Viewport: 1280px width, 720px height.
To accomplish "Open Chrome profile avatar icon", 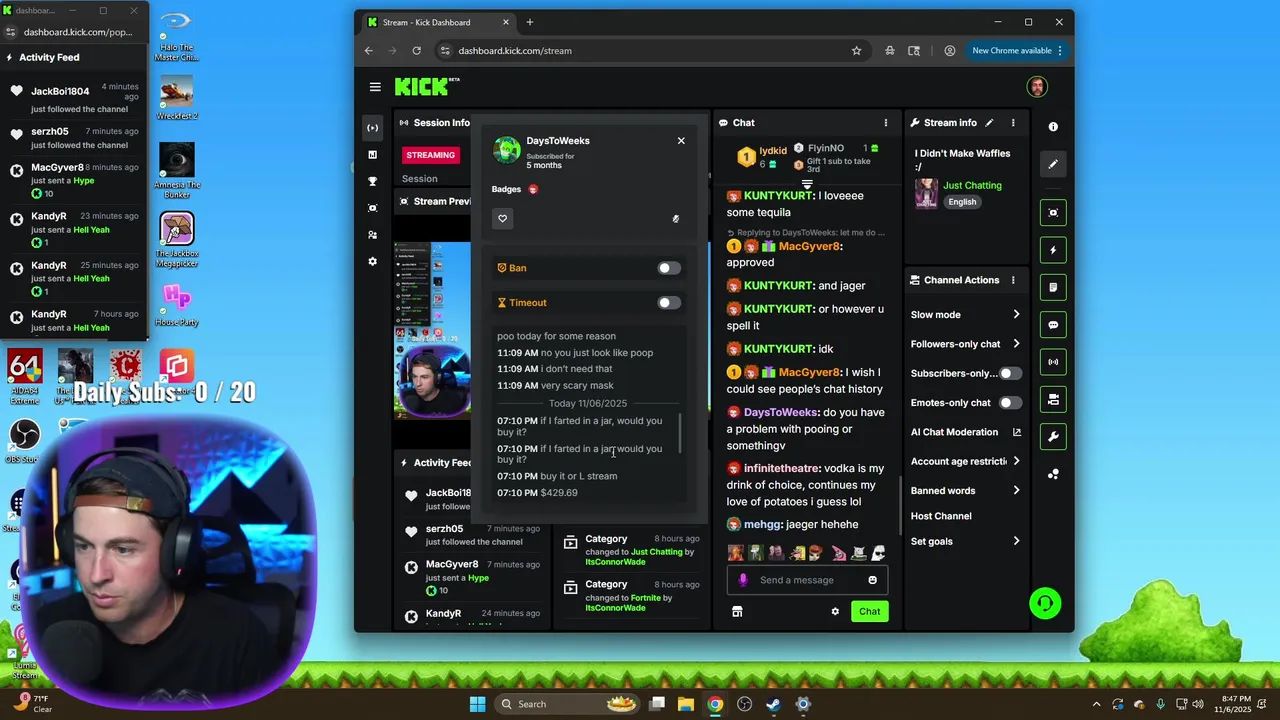I will coord(949,51).
